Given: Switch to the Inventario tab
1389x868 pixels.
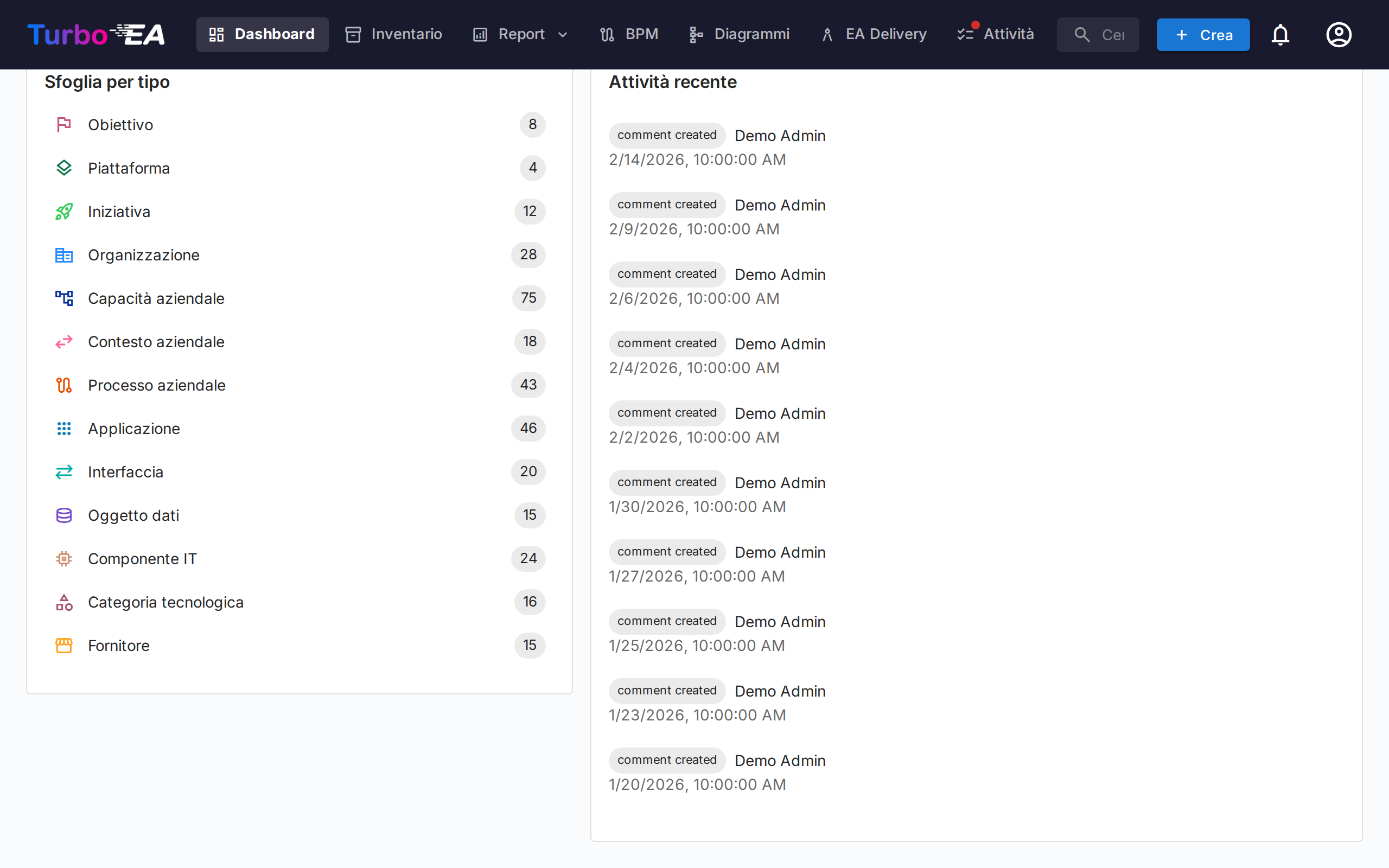Looking at the screenshot, I should pyautogui.click(x=393, y=34).
